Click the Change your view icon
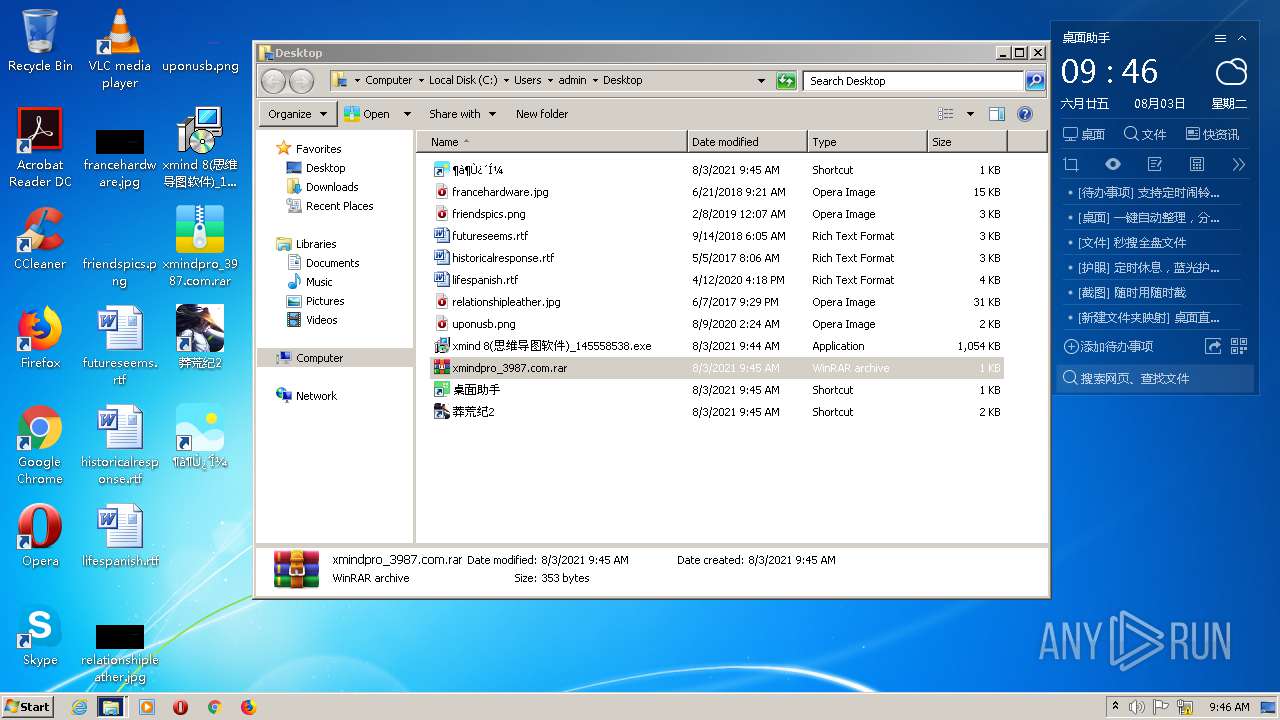Image resolution: width=1280 pixels, height=720 pixels. (x=946, y=114)
